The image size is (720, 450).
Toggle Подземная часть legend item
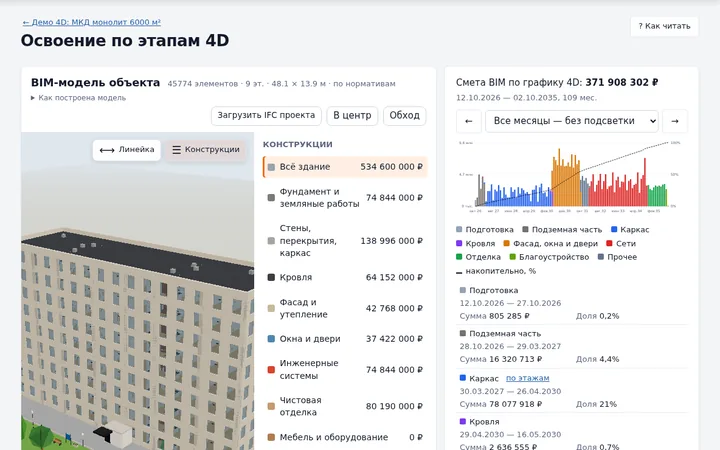tap(562, 230)
